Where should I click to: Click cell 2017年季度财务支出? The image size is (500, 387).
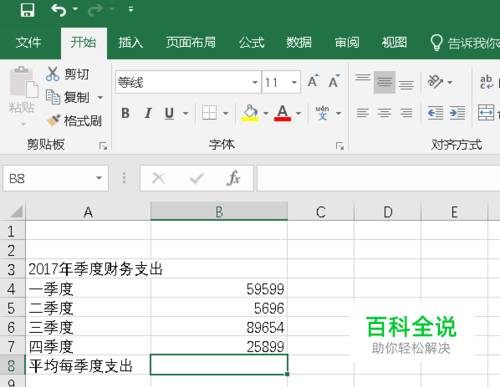(x=88, y=269)
